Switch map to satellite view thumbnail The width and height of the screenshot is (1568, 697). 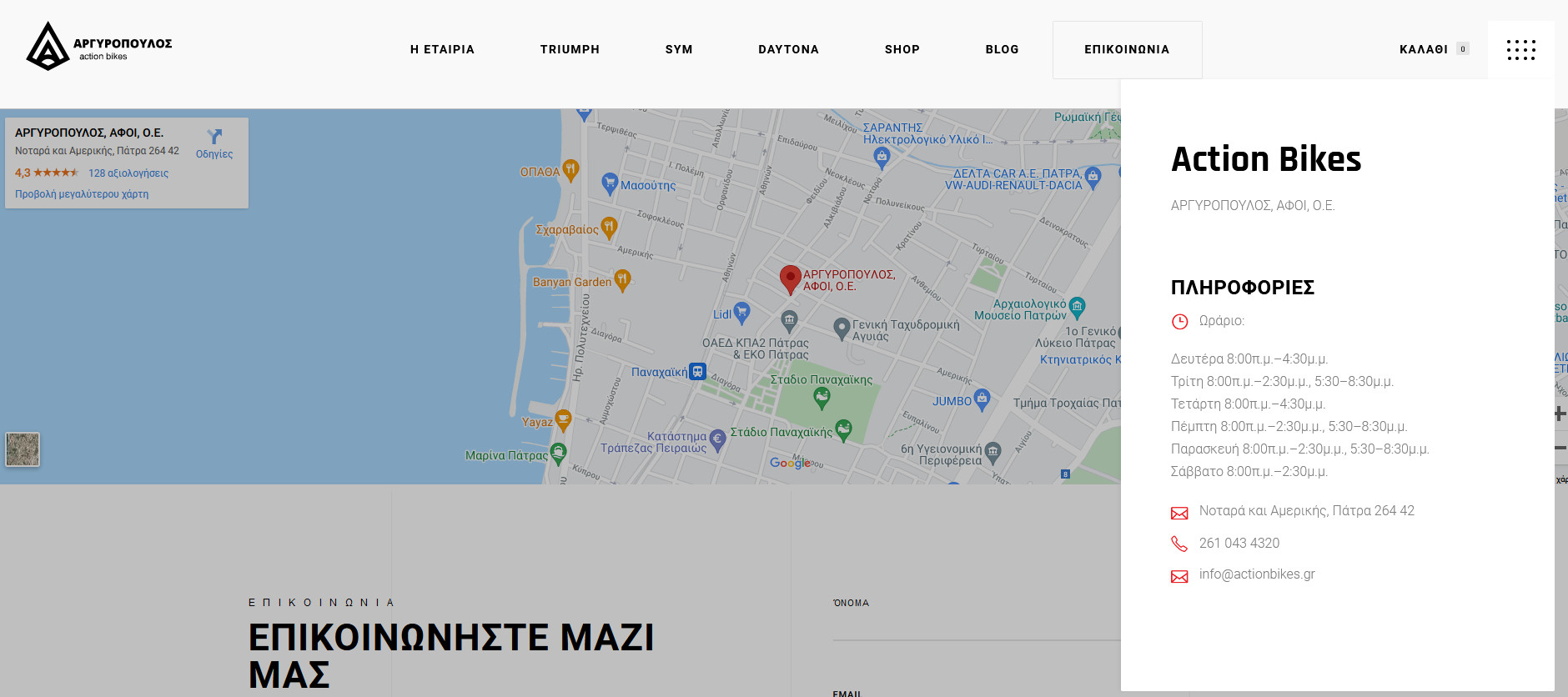(23, 449)
